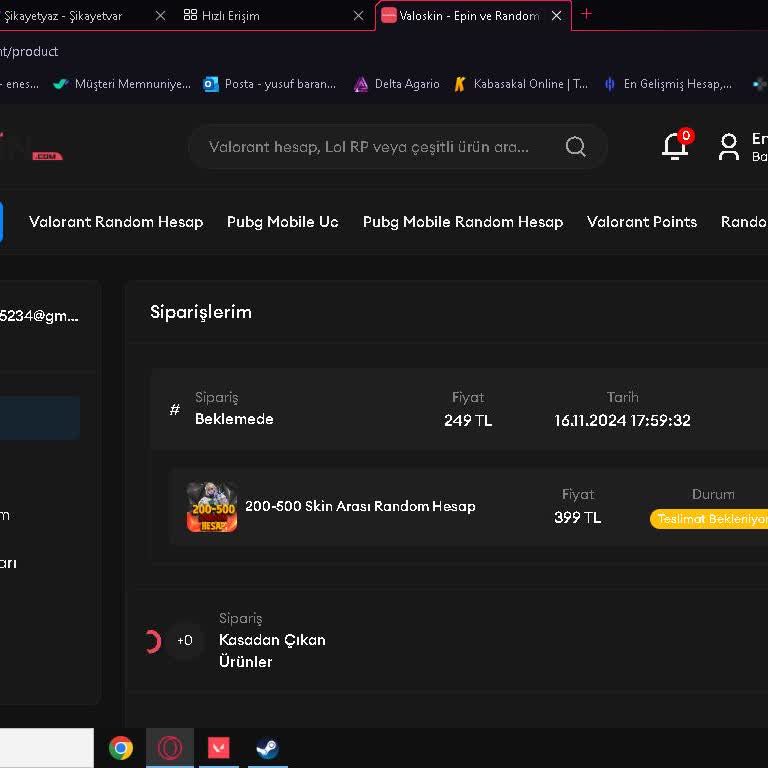Open Valorant Points menu
The image size is (768, 768).
pyautogui.click(x=642, y=222)
